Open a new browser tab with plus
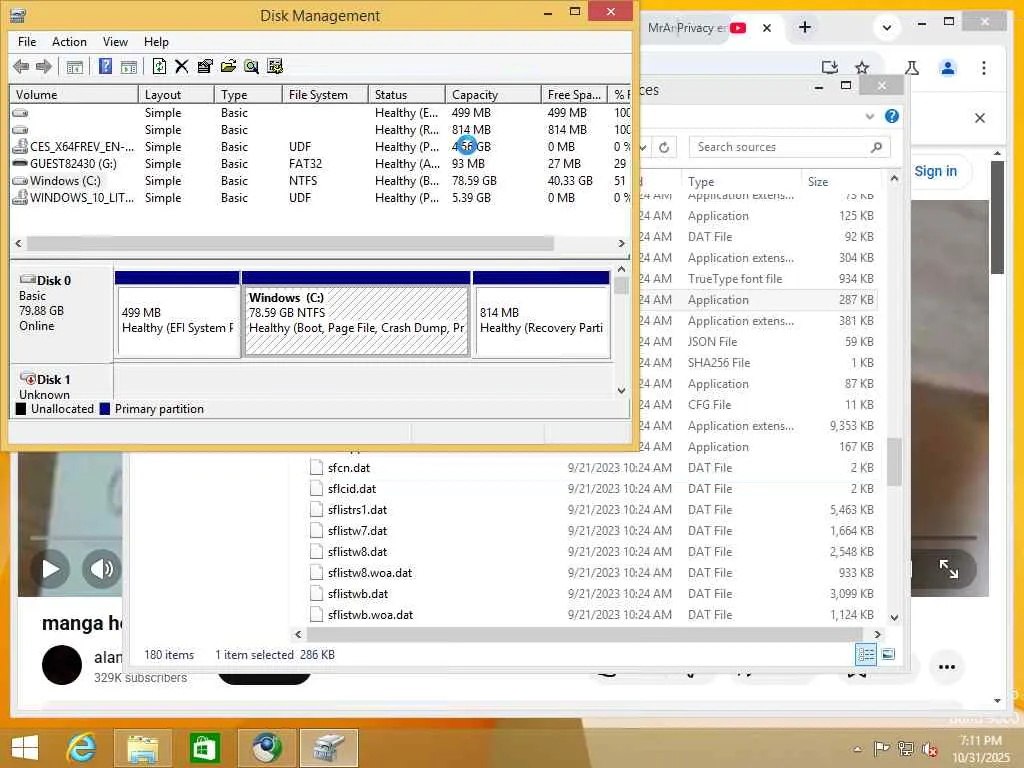The image size is (1024, 768). [x=805, y=27]
